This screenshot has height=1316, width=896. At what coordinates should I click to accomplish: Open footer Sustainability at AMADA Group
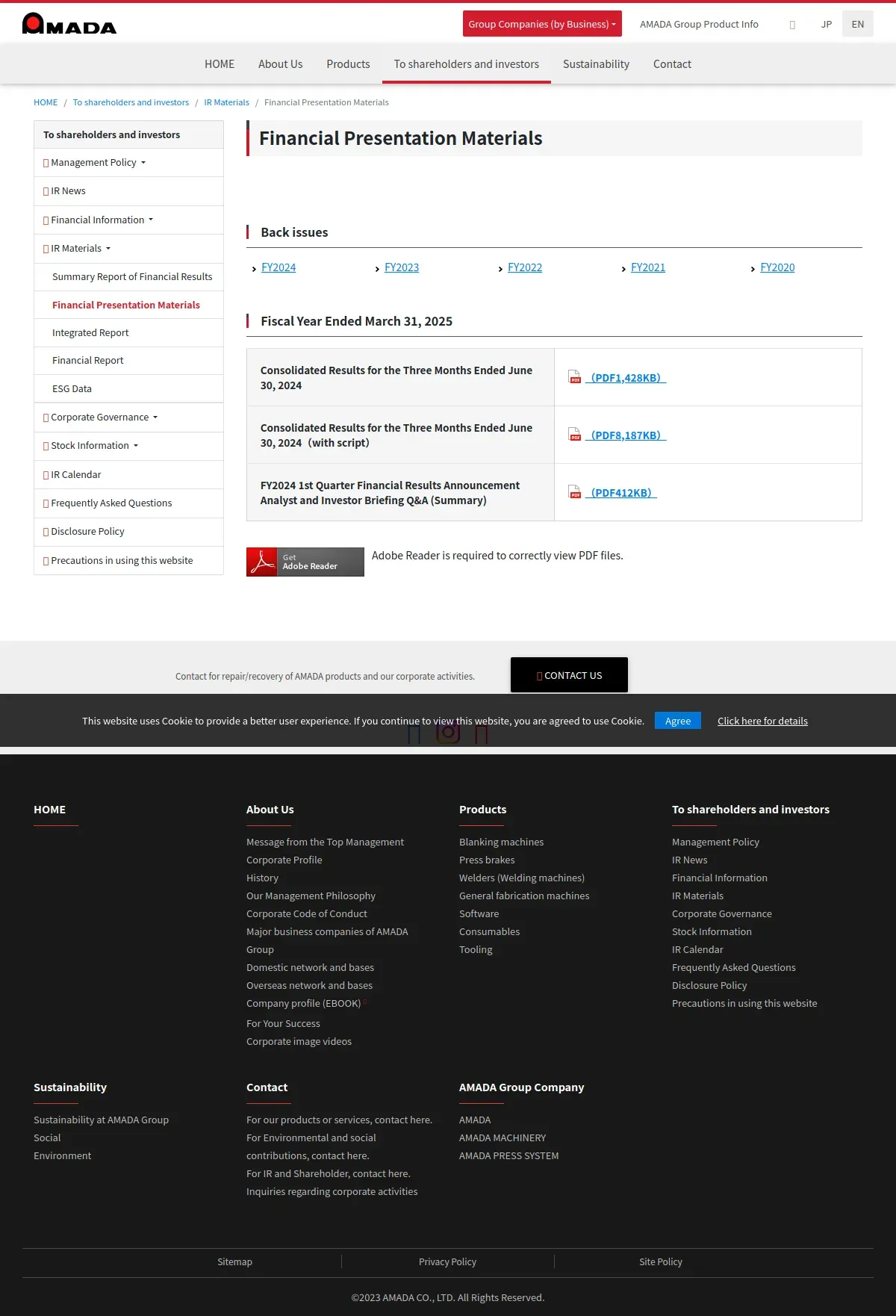pos(101,1120)
